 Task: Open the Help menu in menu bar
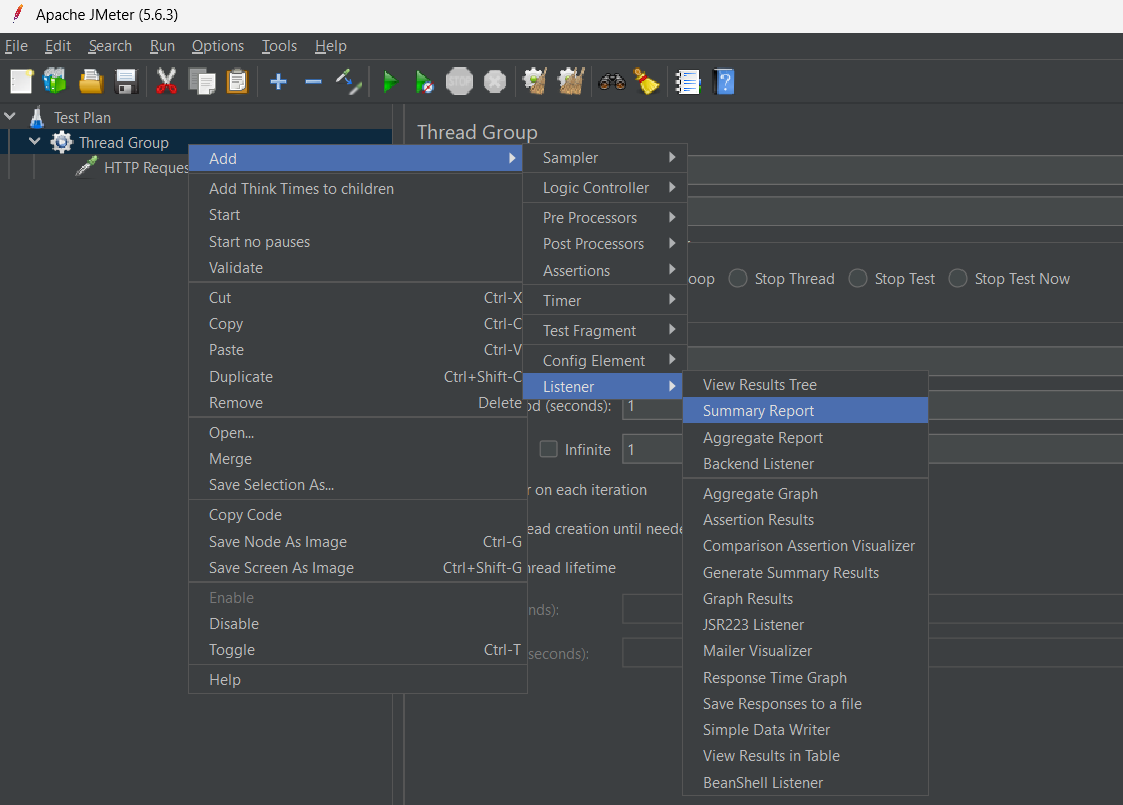[x=331, y=46]
